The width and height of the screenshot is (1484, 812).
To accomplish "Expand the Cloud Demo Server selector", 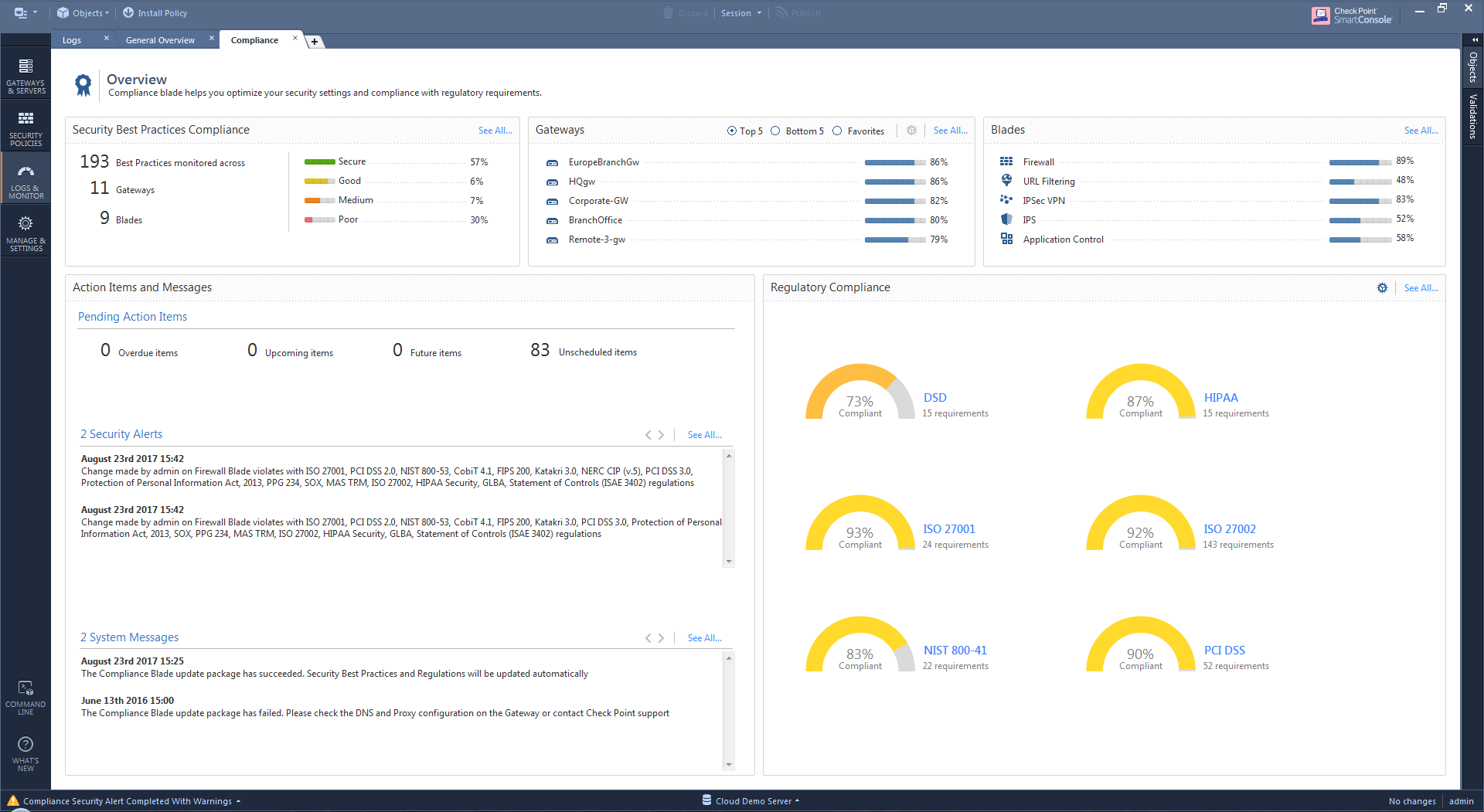I will (797, 801).
